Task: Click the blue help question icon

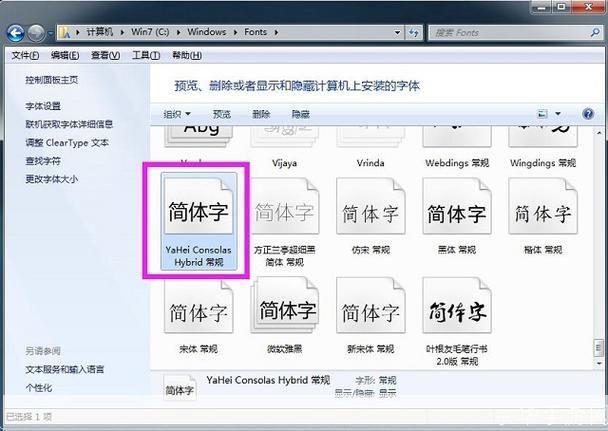Action: point(588,114)
